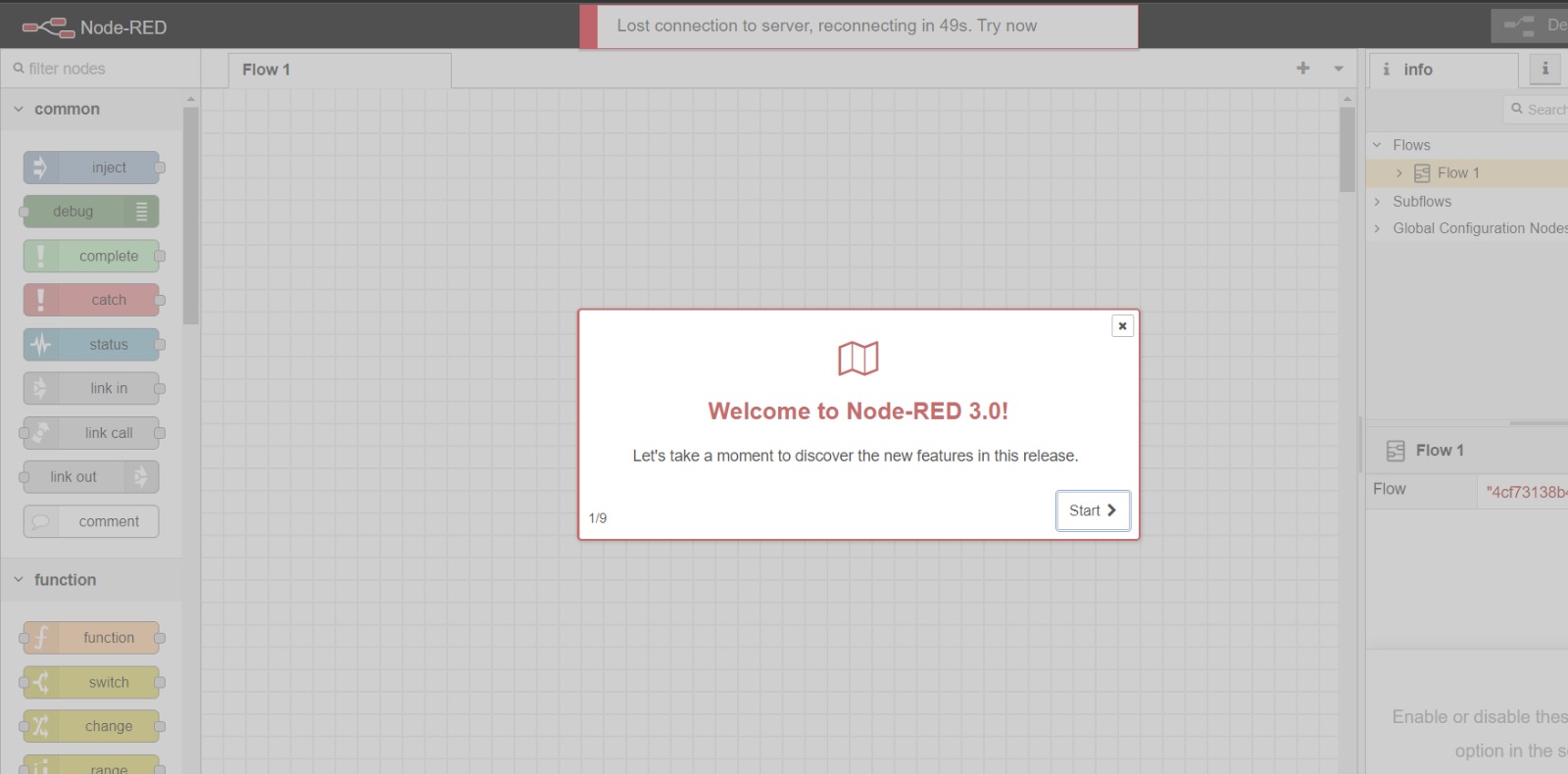Select the debug node in palette

(91, 212)
